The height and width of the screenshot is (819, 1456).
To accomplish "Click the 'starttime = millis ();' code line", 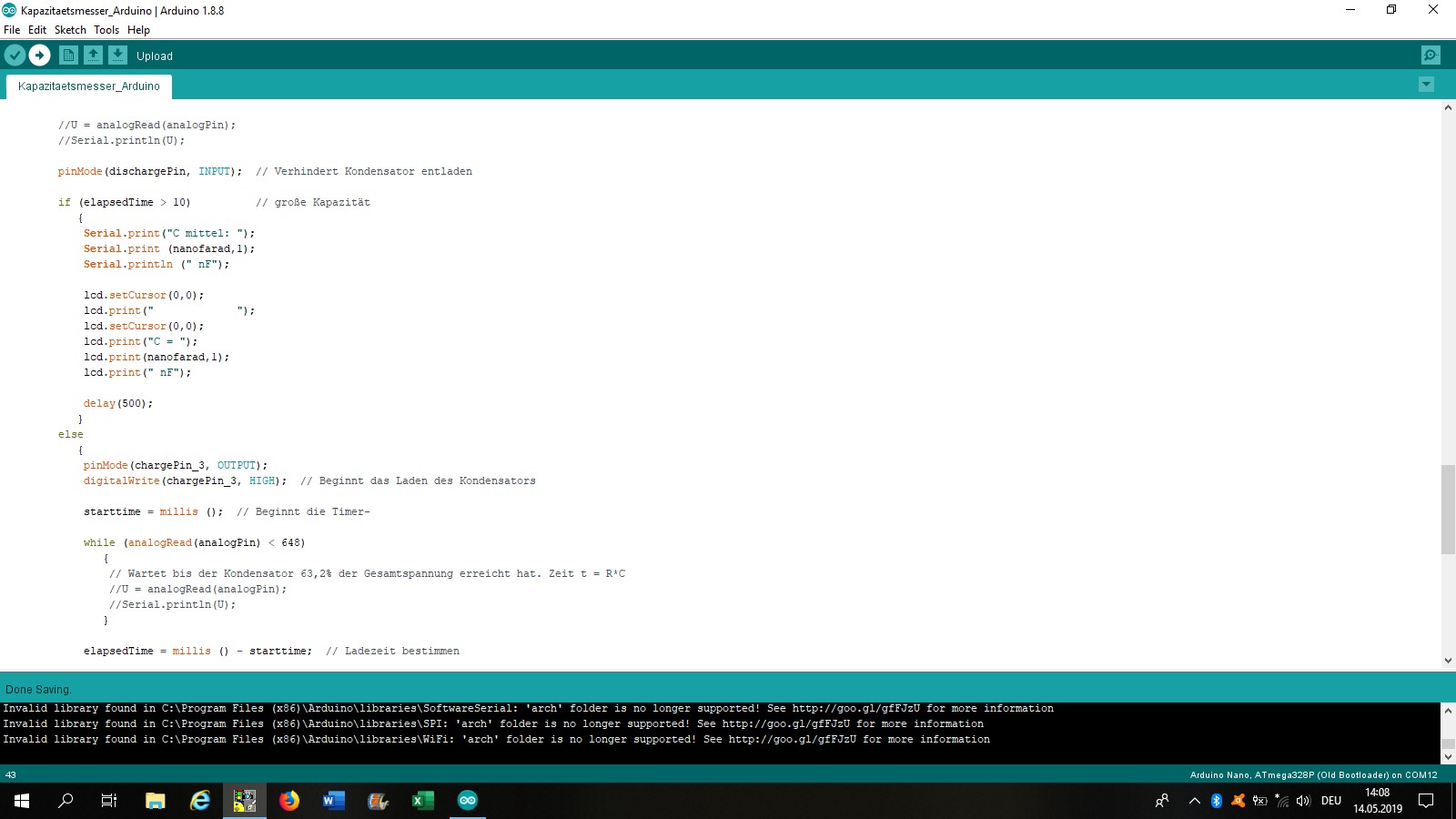I will [153, 511].
